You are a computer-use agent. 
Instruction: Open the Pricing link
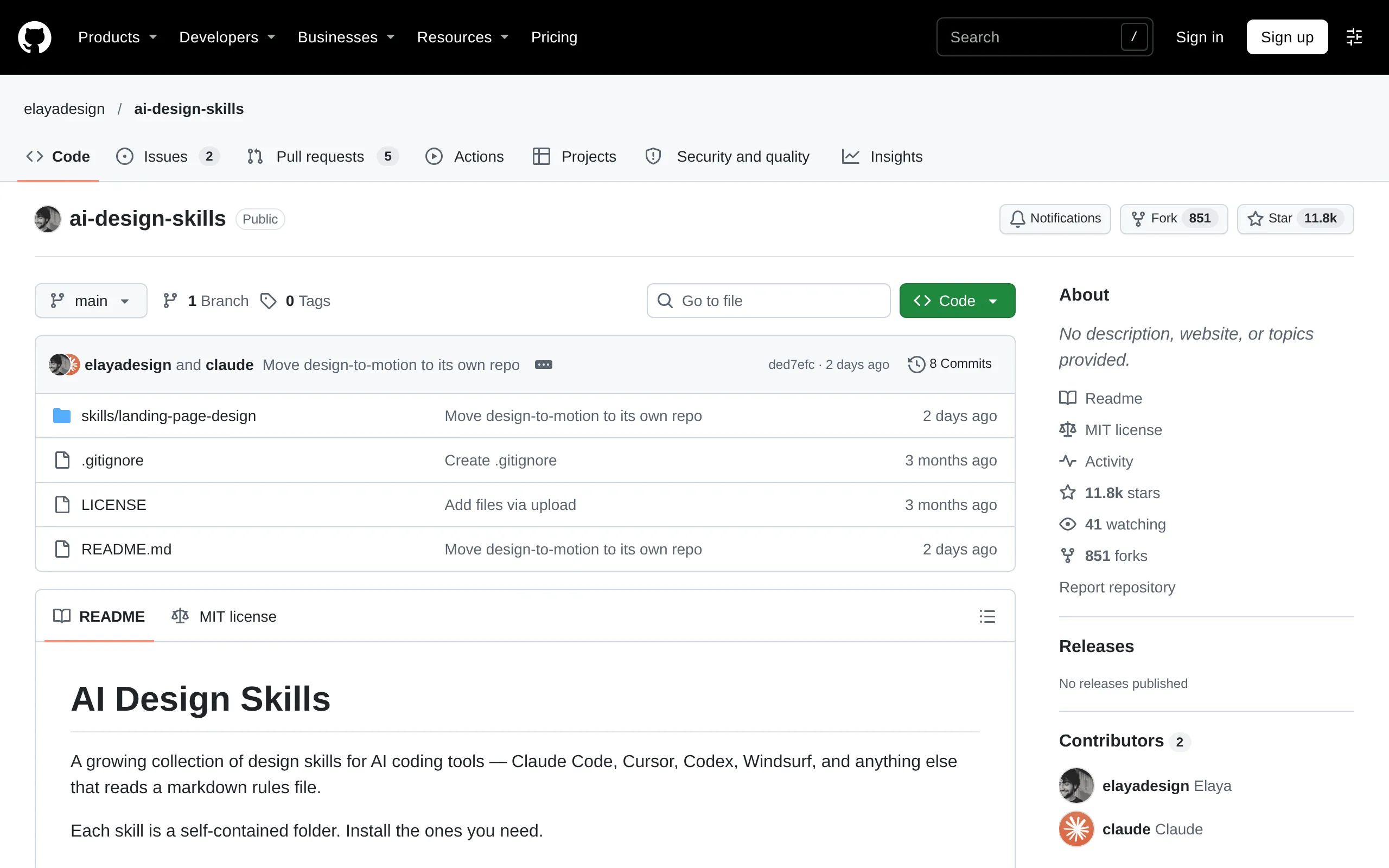tap(554, 37)
